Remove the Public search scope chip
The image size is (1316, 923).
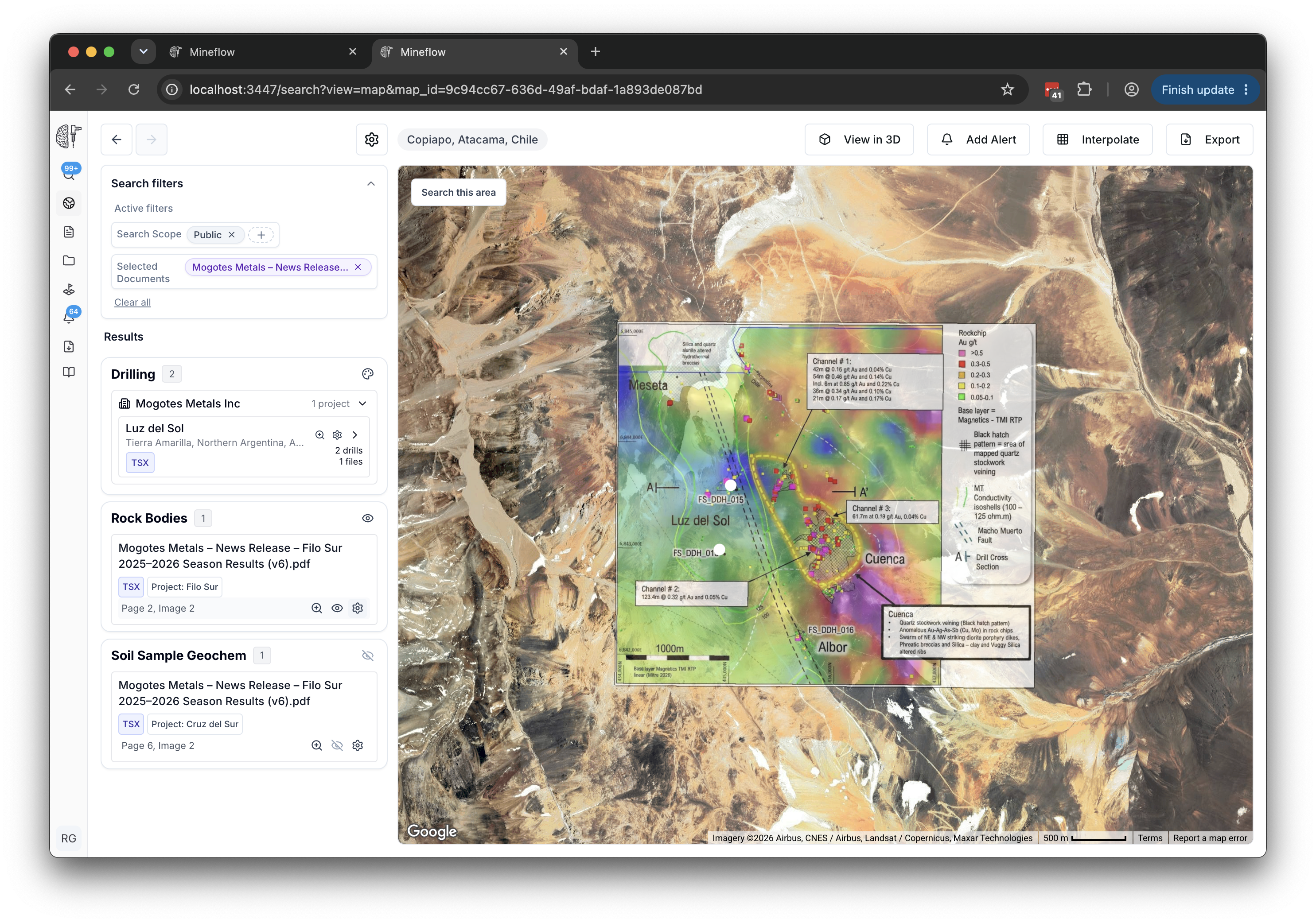pos(232,235)
